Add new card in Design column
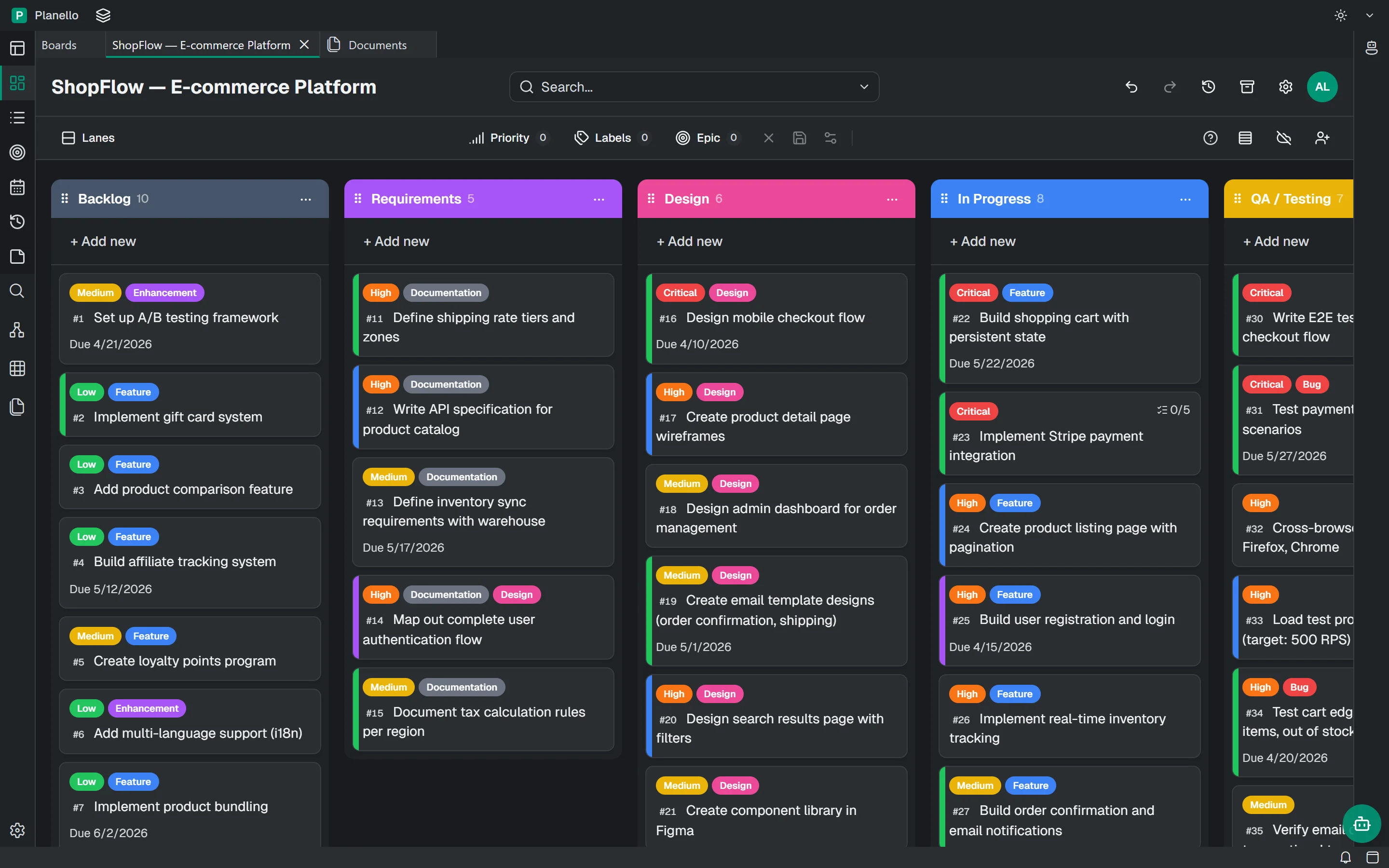1389x868 pixels. pyautogui.click(x=689, y=241)
